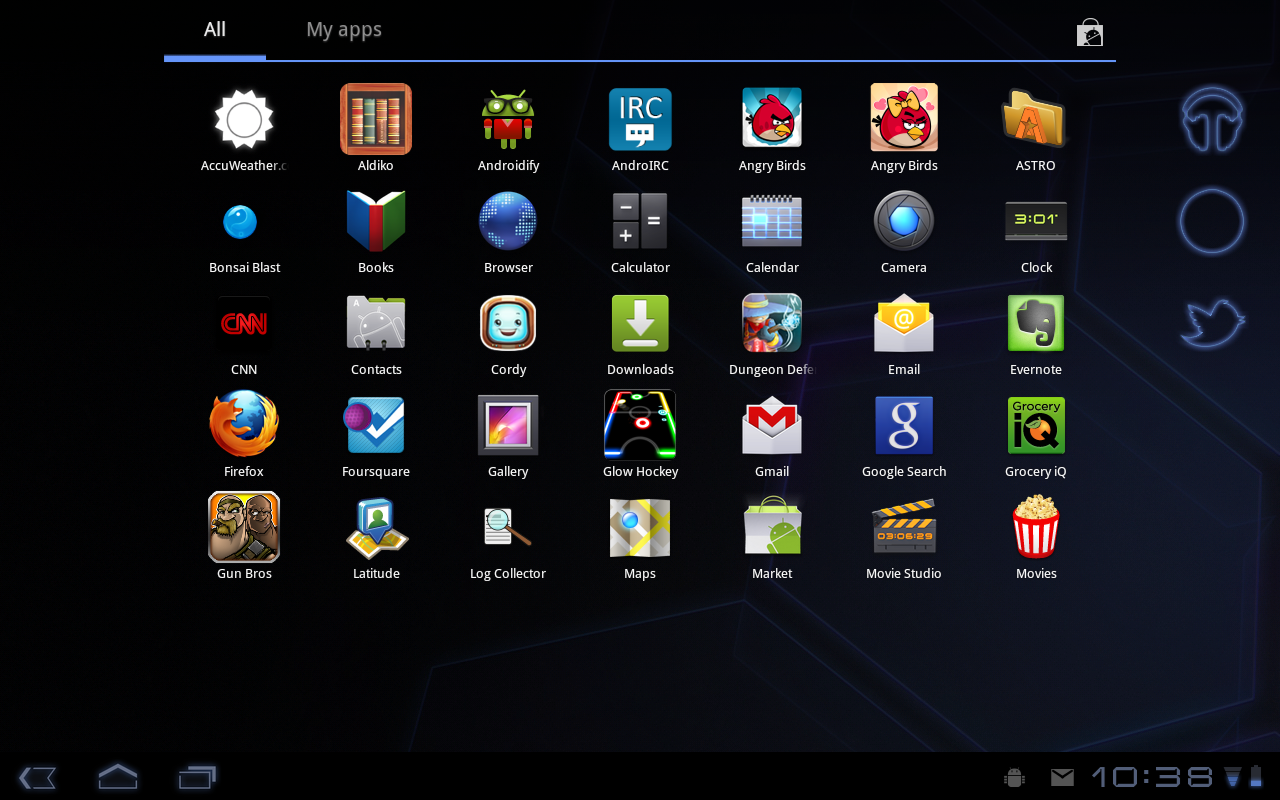Launch AndroIRC chat client

[640, 120]
